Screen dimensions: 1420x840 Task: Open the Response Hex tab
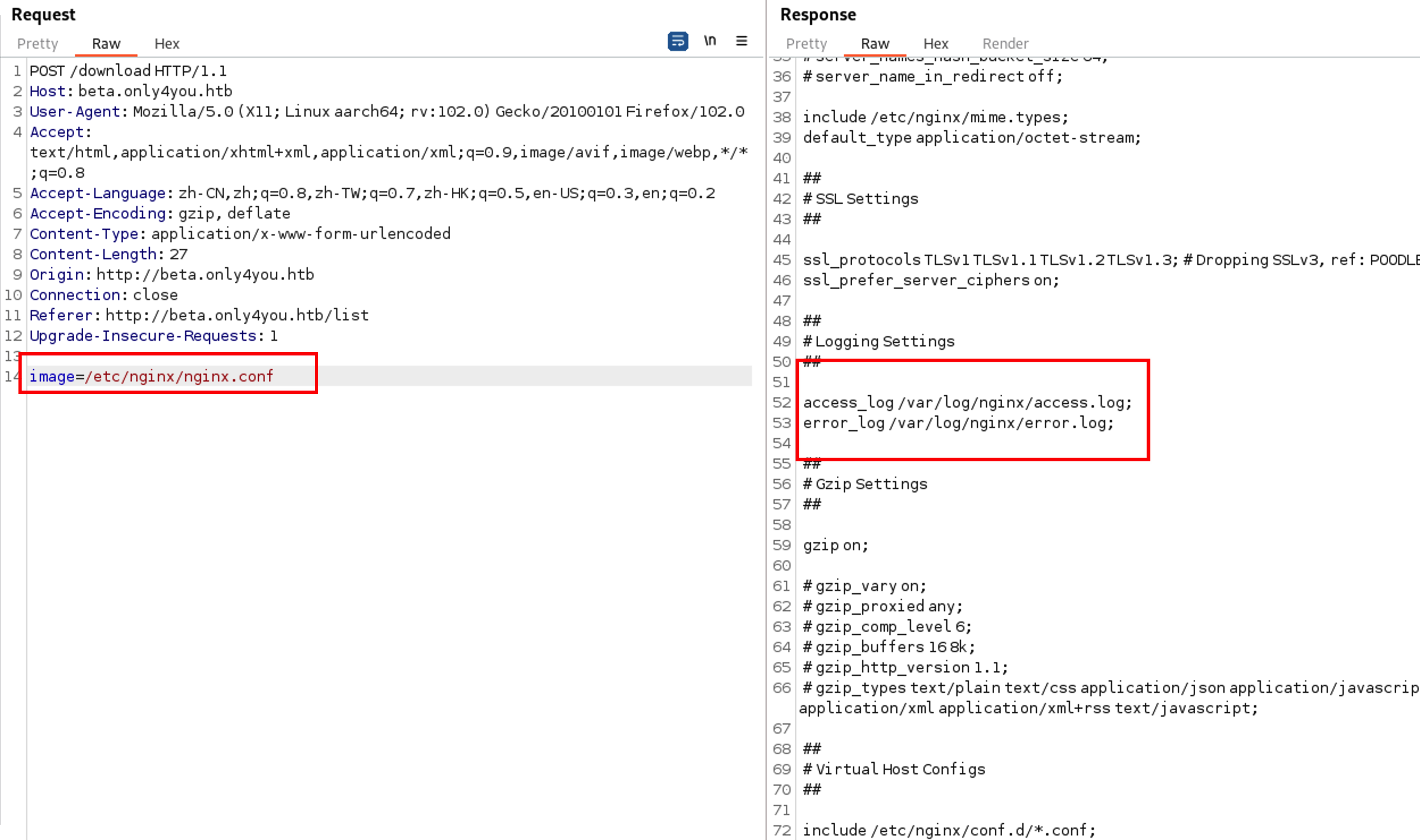935,44
